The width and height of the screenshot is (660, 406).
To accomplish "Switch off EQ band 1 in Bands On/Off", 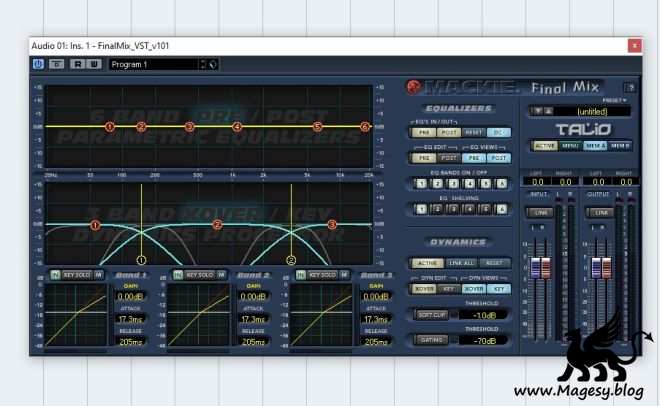I will pos(421,183).
